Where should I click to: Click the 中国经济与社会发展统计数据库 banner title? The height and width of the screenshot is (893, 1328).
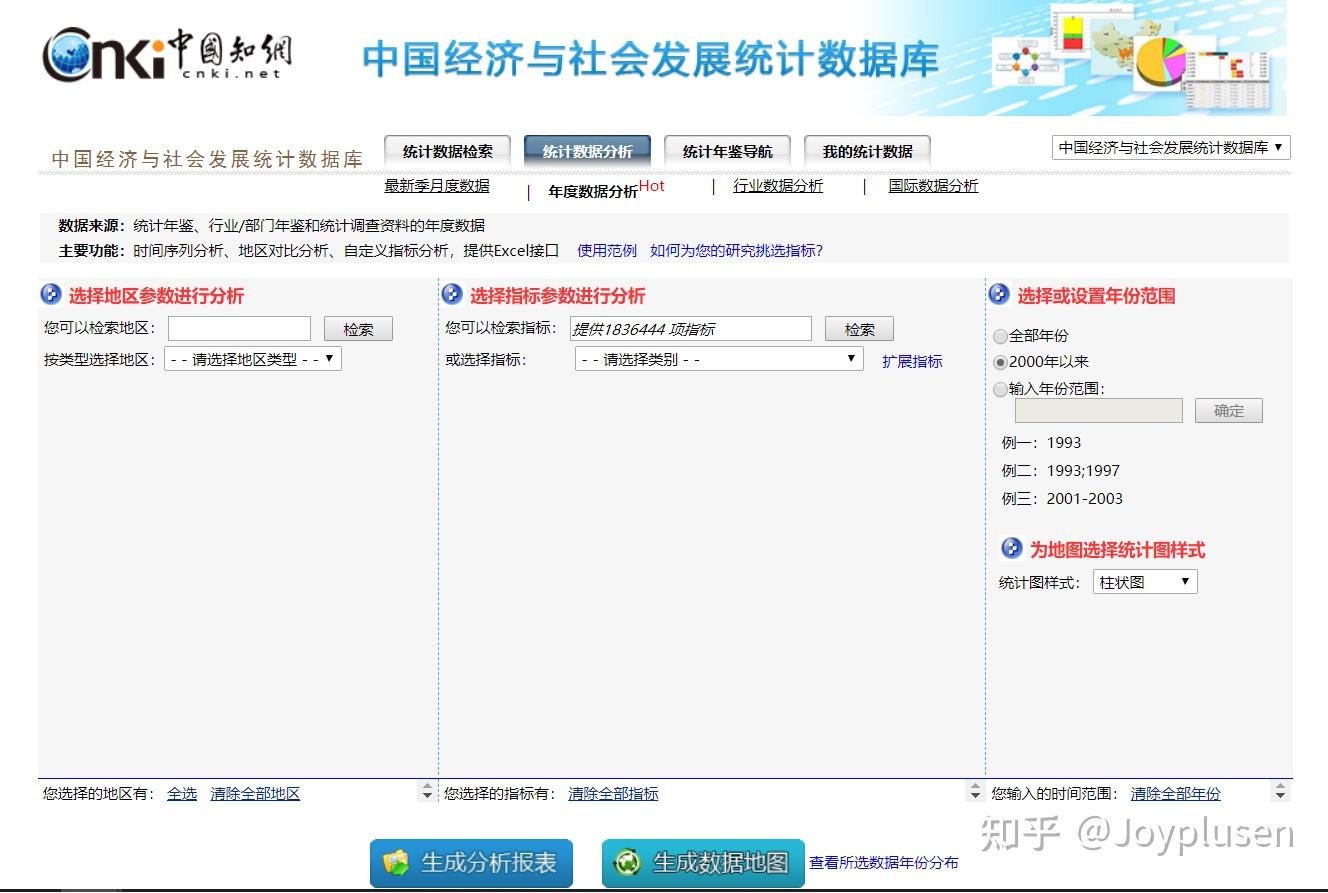click(651, 59)
